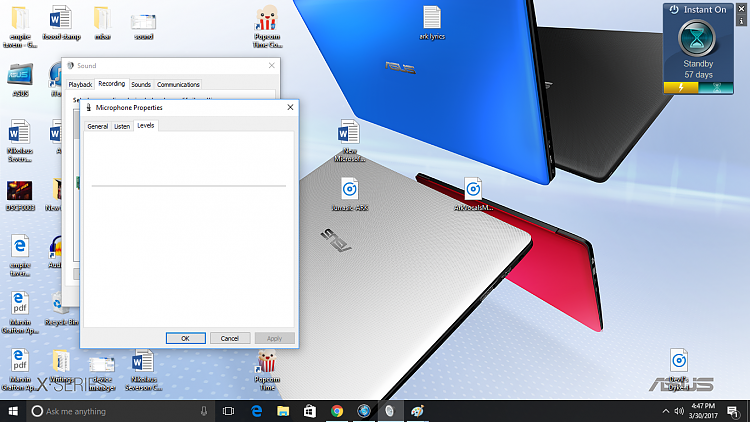Open the Playback tab in Sound

[80, 84]
